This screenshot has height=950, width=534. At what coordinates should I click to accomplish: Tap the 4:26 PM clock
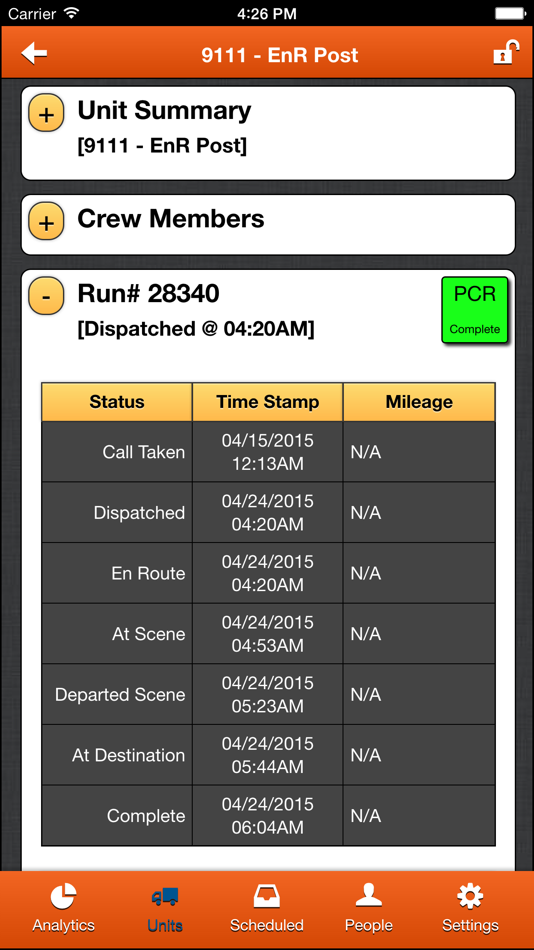(x=267, y=13)
